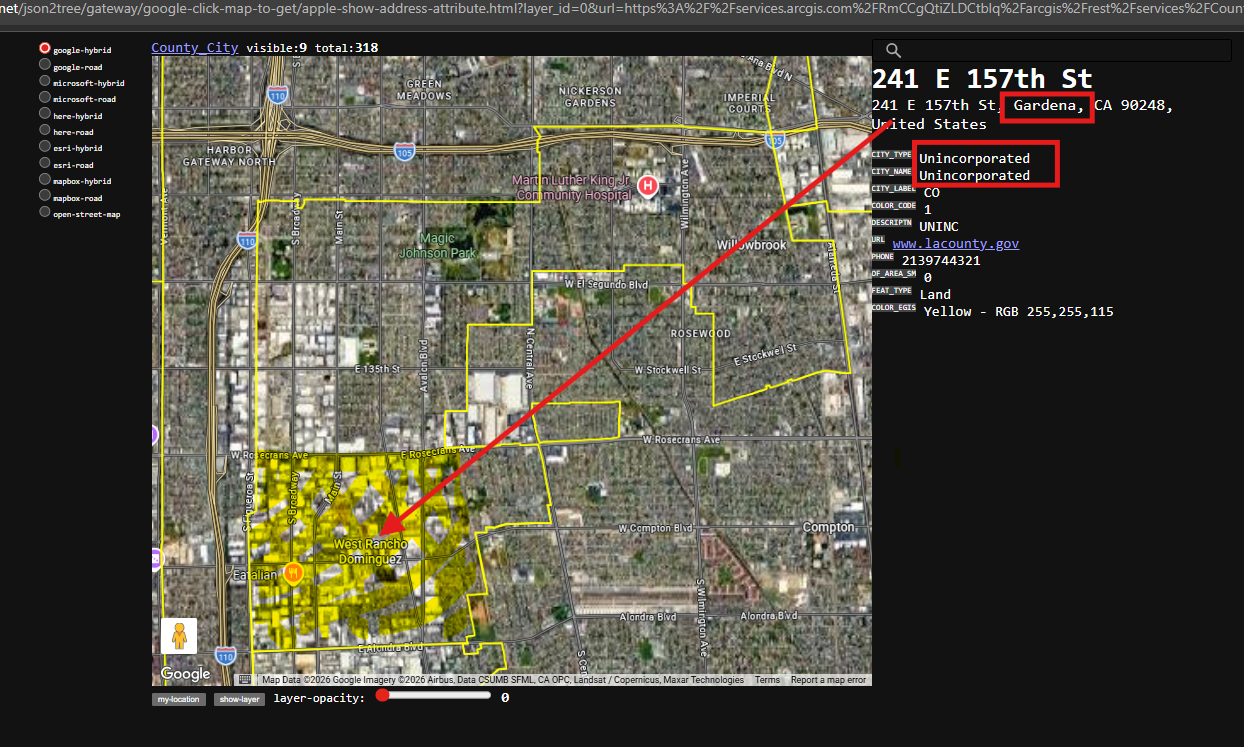Choose the open-street-map basemap
The width and height of the screenshot is (1244, 747).
[x=45, y=213]
